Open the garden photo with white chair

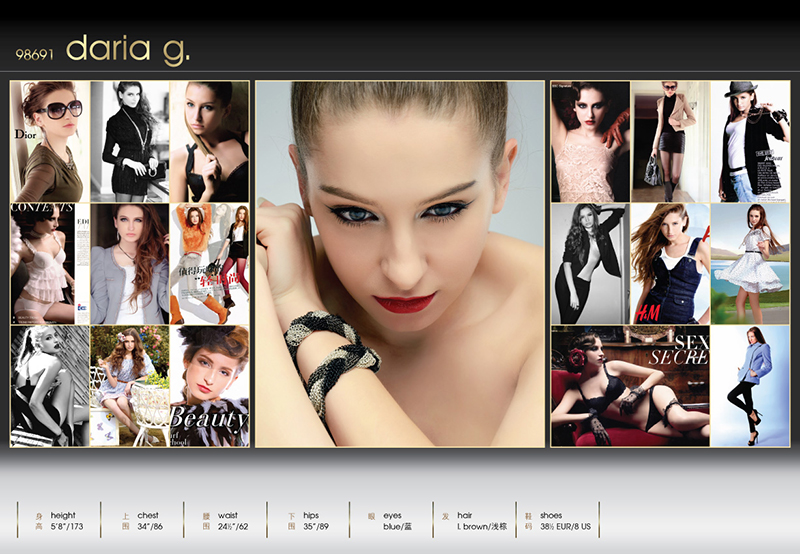(x=130, y=386)
